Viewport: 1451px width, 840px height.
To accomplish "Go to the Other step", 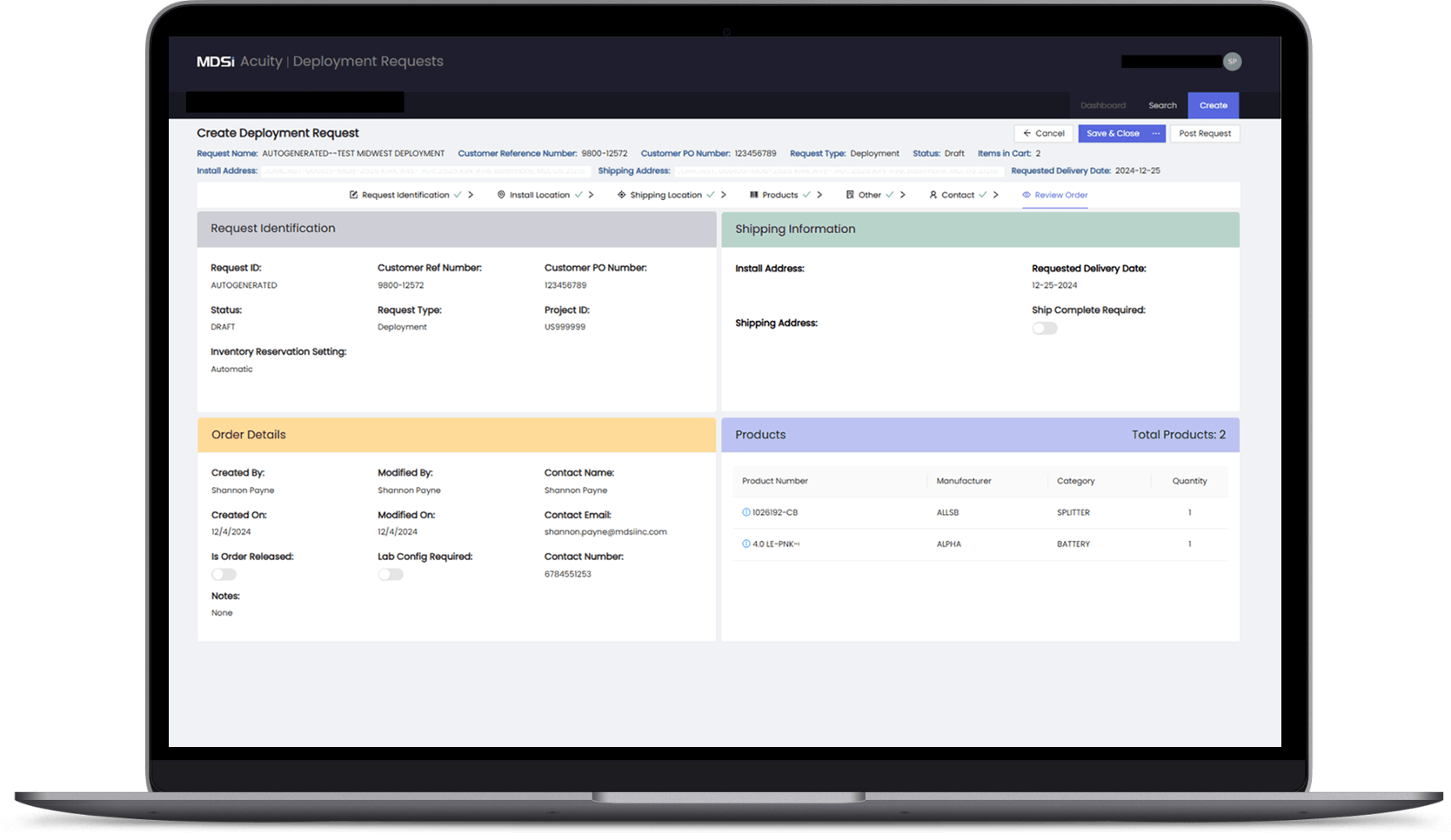I will (870, 195).
